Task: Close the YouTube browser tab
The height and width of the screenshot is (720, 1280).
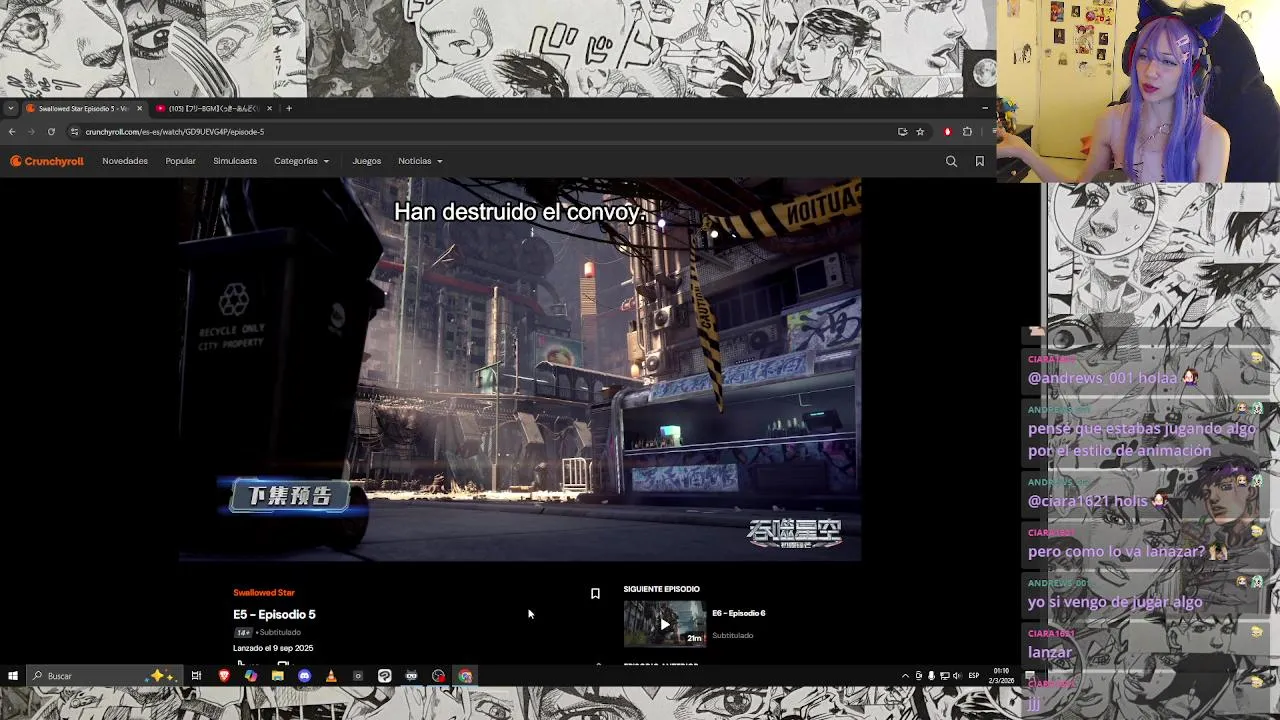Action: click(269, 108)
